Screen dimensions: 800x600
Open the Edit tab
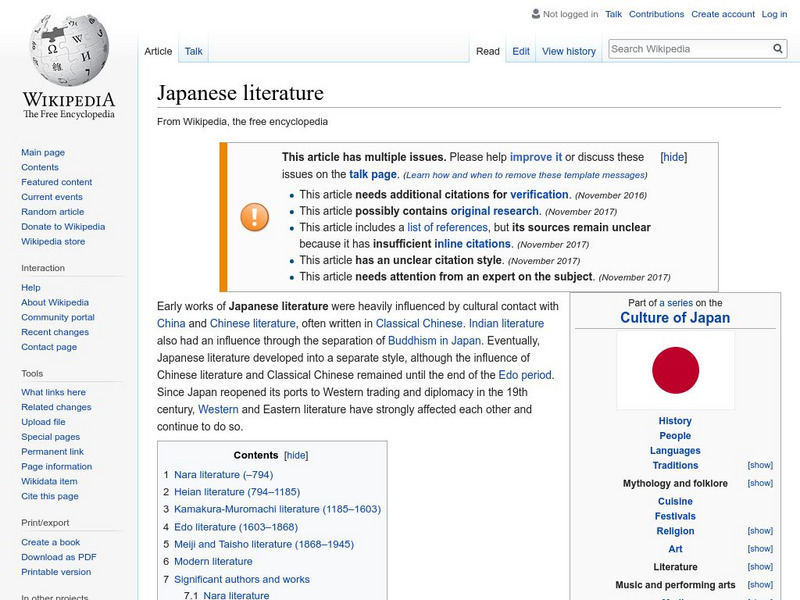(520, 50)
